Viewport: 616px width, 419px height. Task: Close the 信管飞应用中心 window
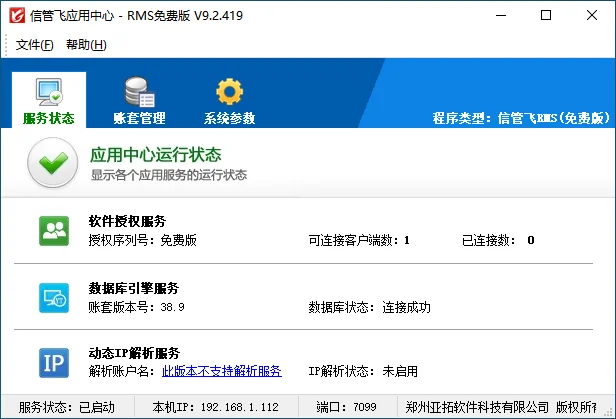[592, 15]
